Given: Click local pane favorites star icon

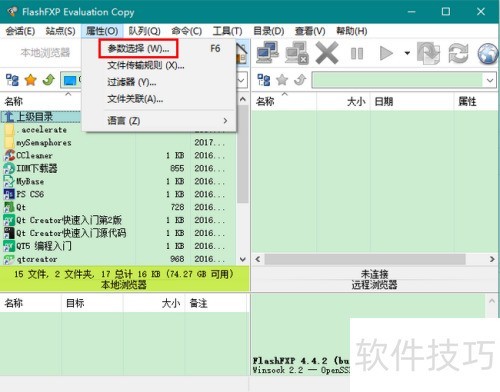Looking at the screenshot, I should 30,80.
